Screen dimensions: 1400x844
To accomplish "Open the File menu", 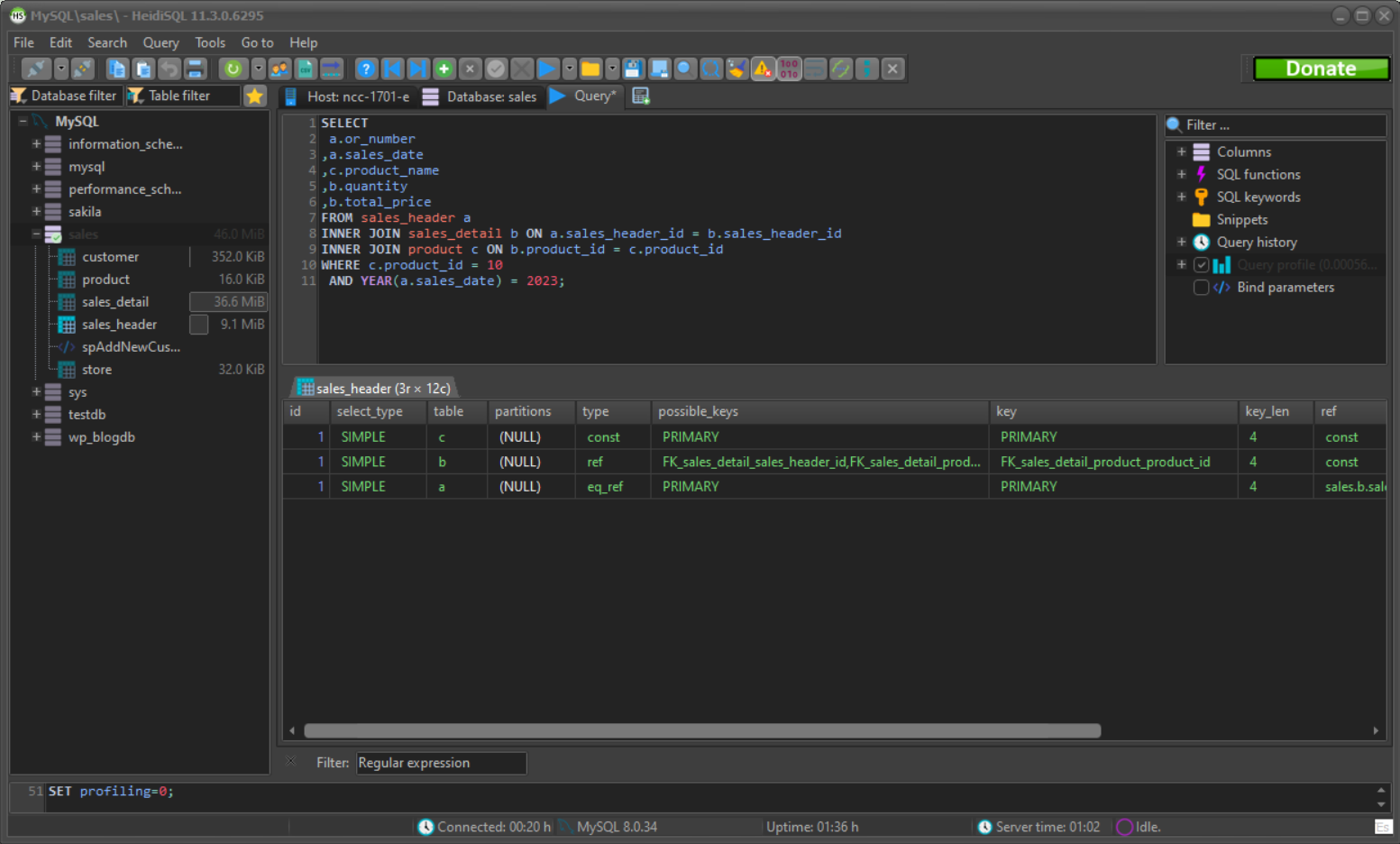I will tap(23, 42).
